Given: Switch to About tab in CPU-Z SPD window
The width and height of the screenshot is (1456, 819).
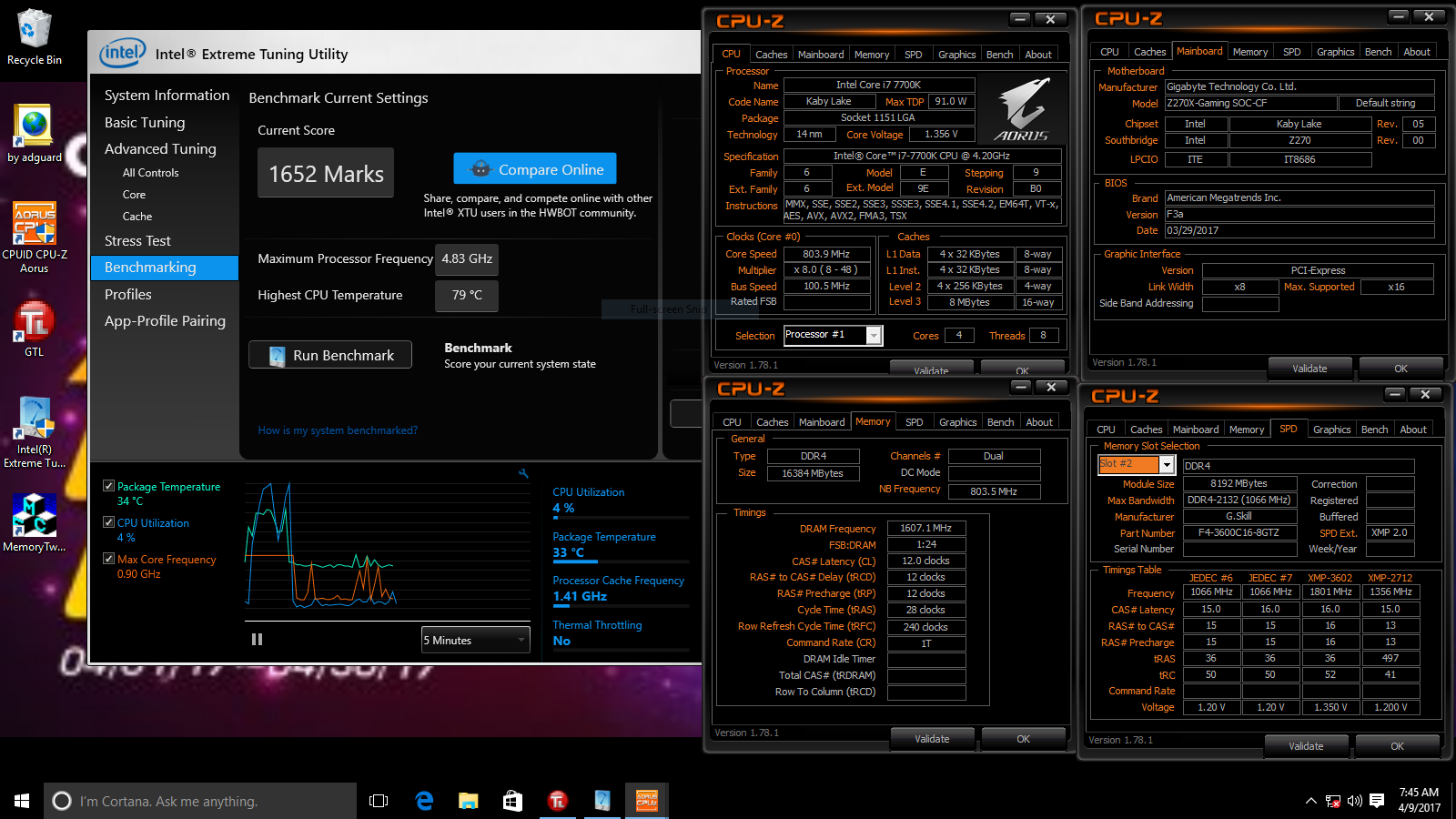Looking at the screenshot, I should (x=1413, y=430).
